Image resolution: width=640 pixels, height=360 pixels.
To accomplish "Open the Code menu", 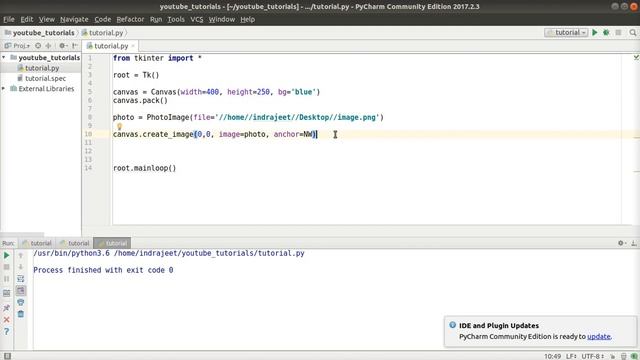I will [x=102, y=19].
